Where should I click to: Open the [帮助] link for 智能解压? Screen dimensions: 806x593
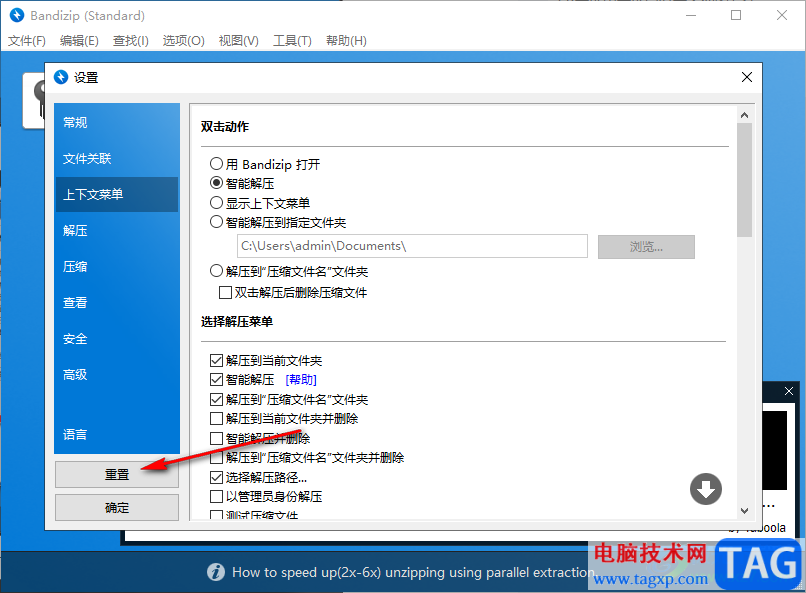(301, 380)
